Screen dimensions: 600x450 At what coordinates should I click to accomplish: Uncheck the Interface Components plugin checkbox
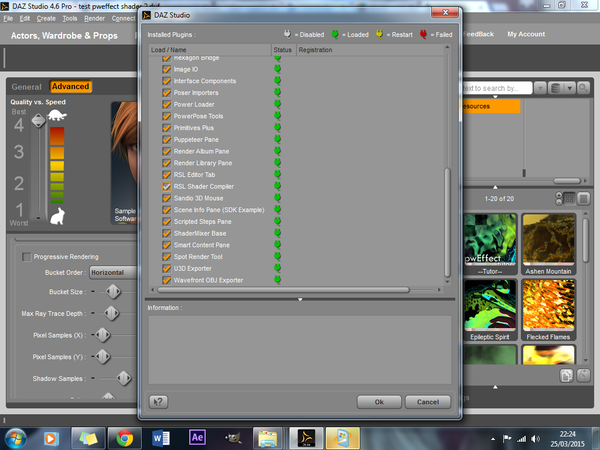166,81
